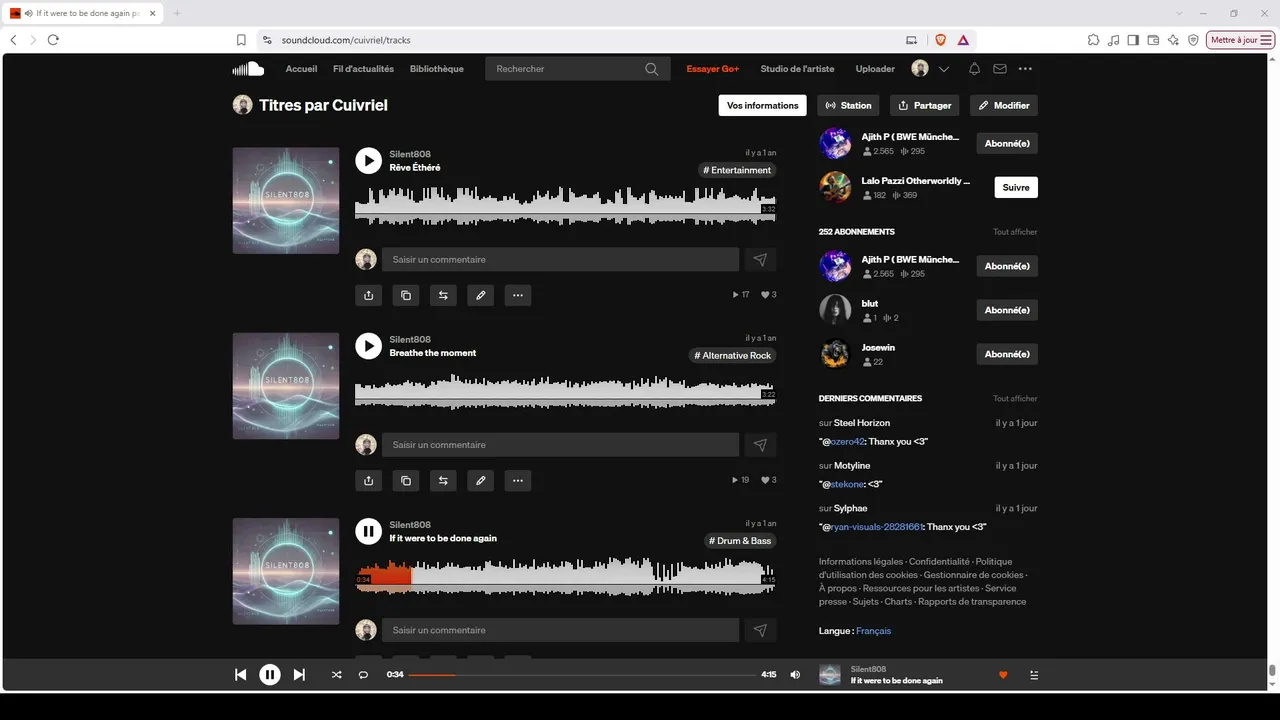Seek in the bottom player progress bar
Viewport: 1280px width, 720px height.
[582, 675]
